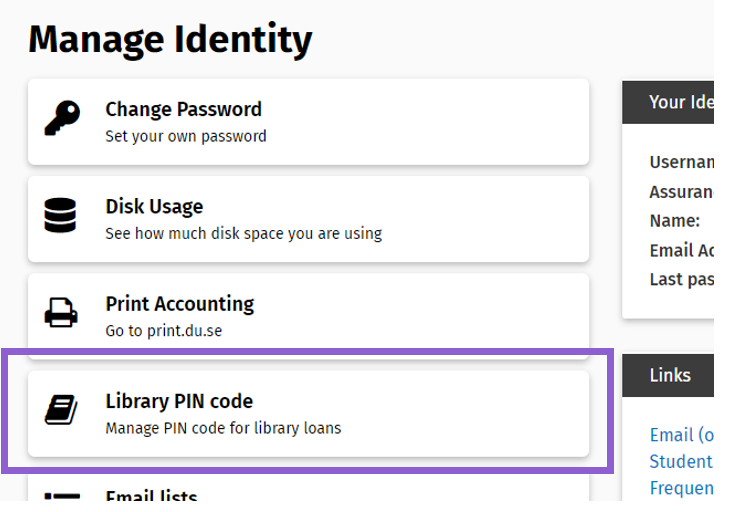This screenshot has height=512, width=729.
Task: Follow the Student link under Links
Action: 681,462
